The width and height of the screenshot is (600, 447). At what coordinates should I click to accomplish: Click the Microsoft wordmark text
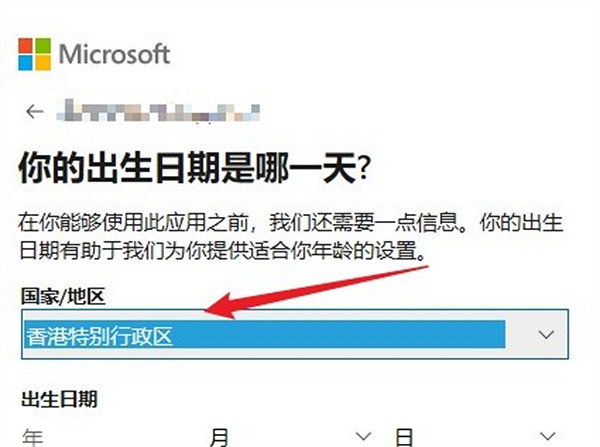(x=114, y=54)
